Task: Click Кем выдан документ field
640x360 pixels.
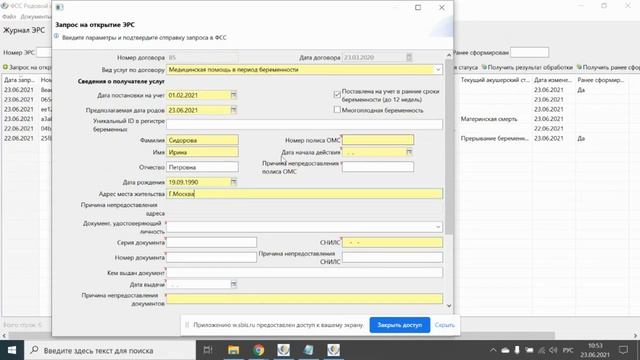Action: pyautogui.click(x=304, y=272)
